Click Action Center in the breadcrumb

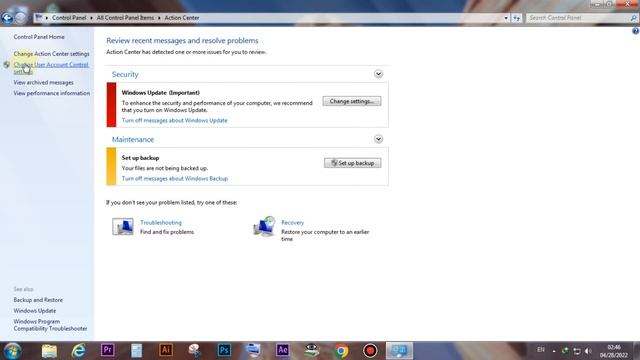coord(182,18)
